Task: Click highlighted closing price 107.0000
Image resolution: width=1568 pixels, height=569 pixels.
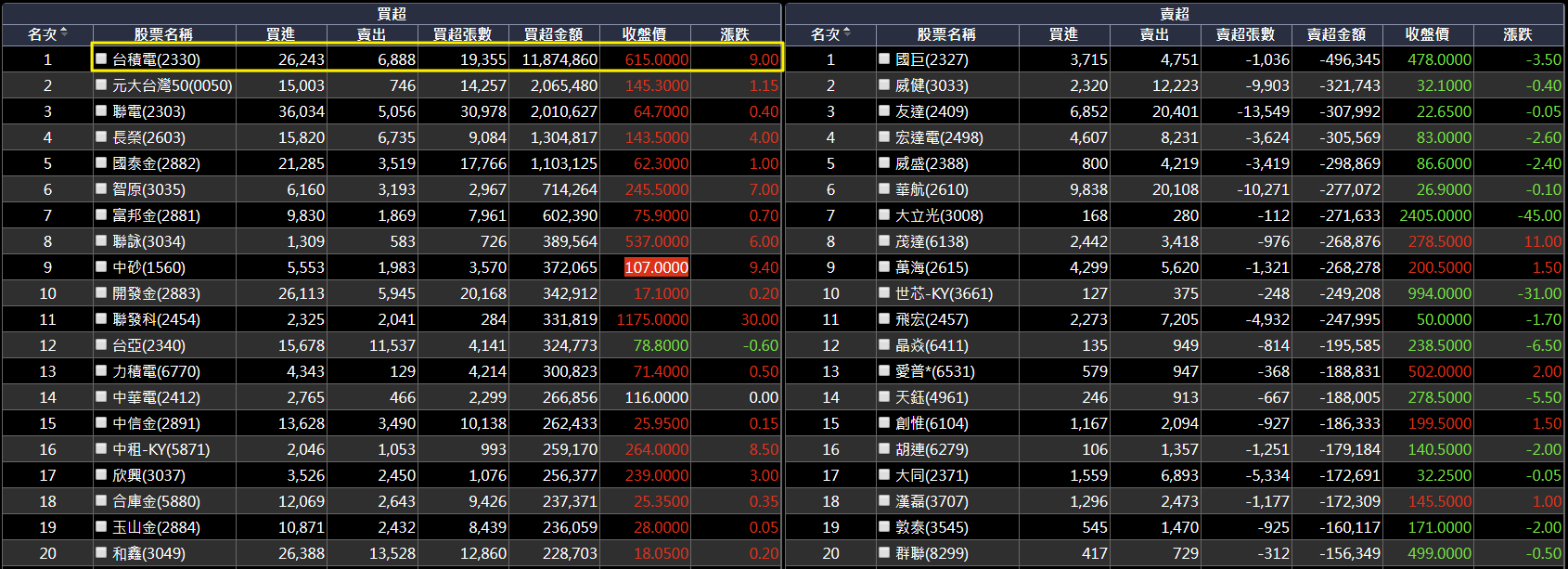Action: (x=657, y=267)
